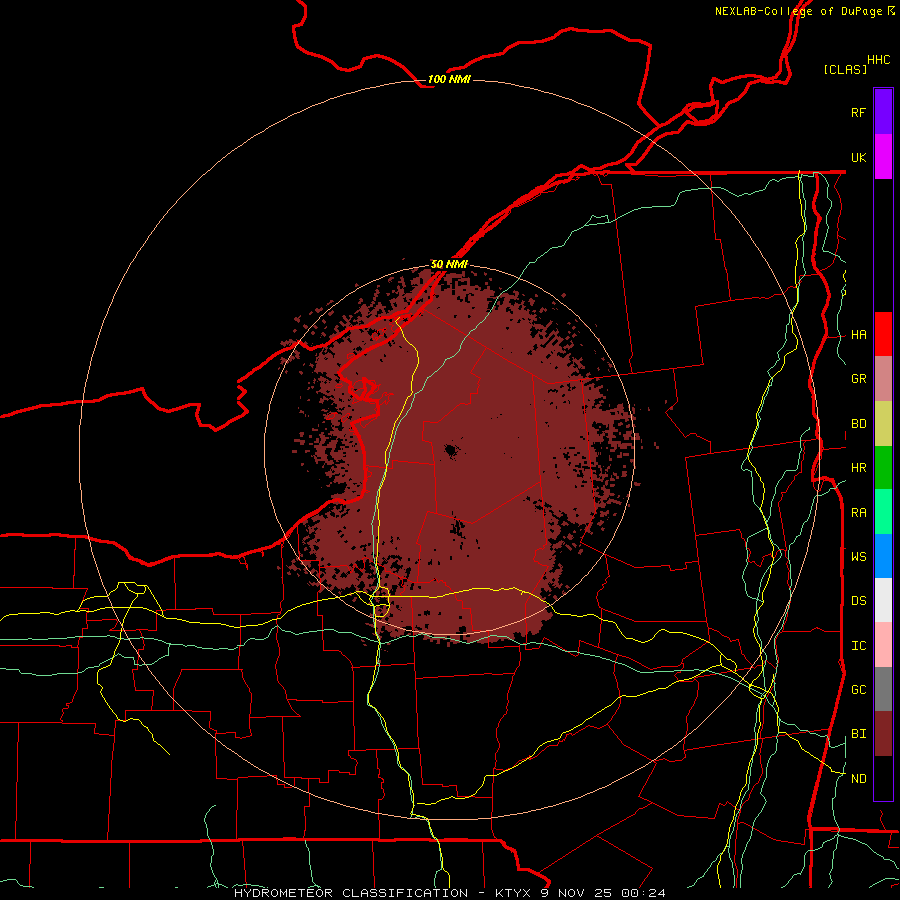This screenshot has width=900, height=900.
Task: Click the UK legend label
Action: point(858,157)
